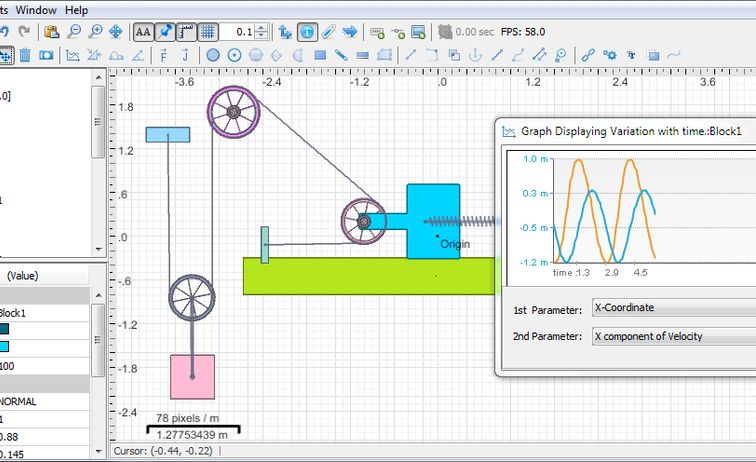The image size is (756, 462).
Task: Open the Window menu
Action: pos(35,9)
